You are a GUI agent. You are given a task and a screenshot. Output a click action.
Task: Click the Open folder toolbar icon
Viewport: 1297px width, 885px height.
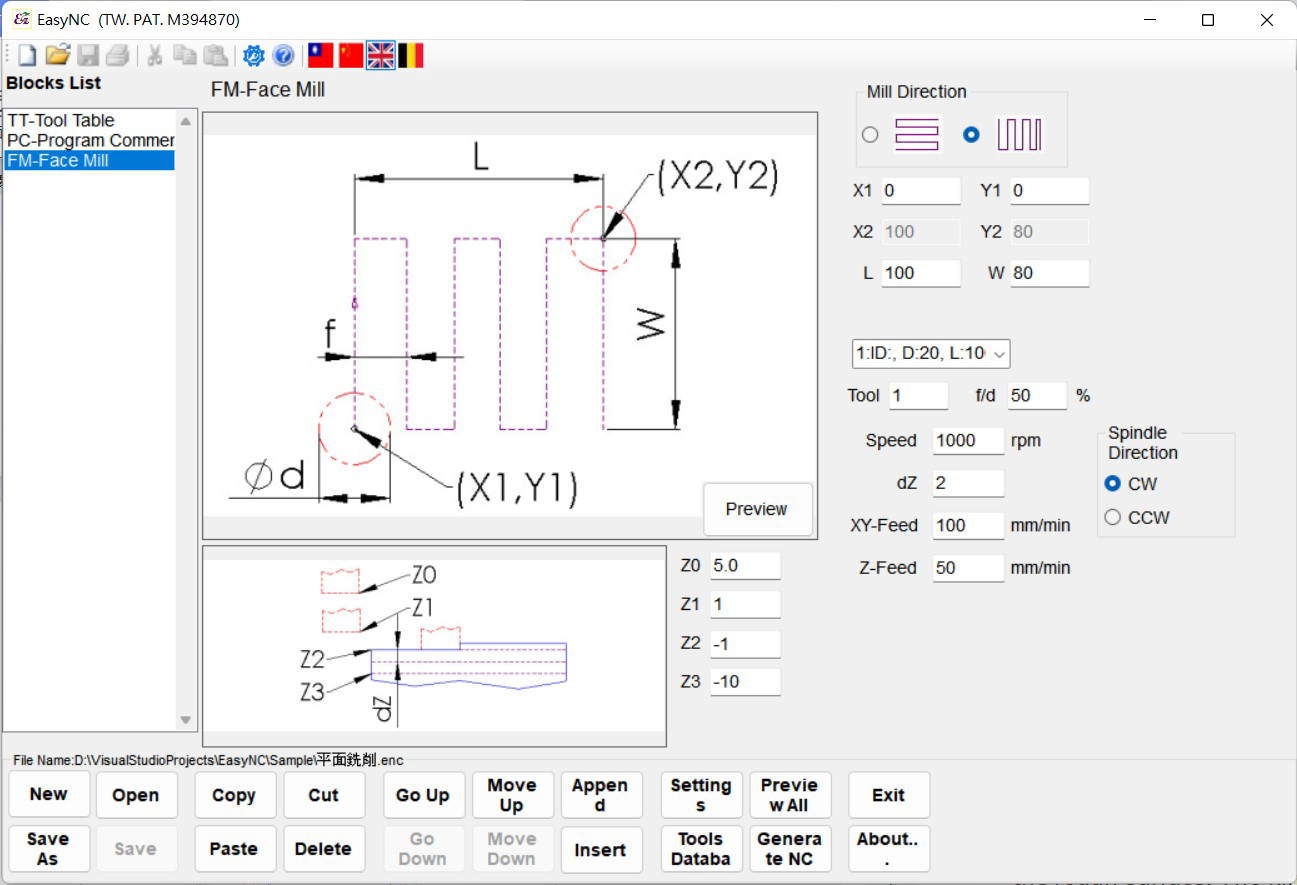(58, 55)
